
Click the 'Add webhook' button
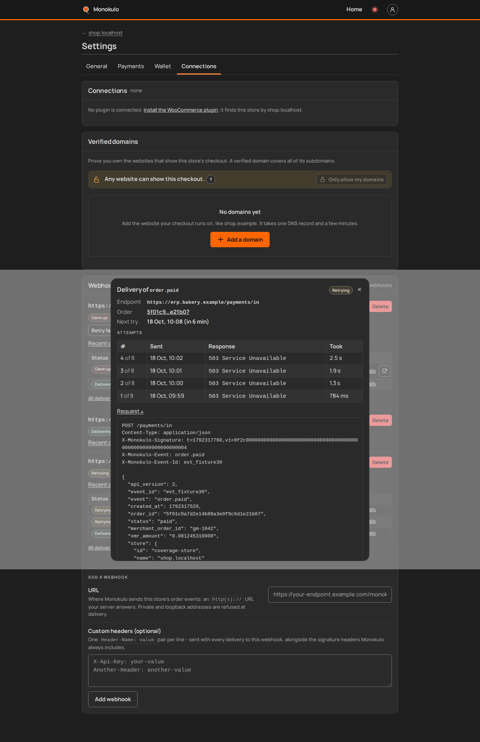coord(113,699)
